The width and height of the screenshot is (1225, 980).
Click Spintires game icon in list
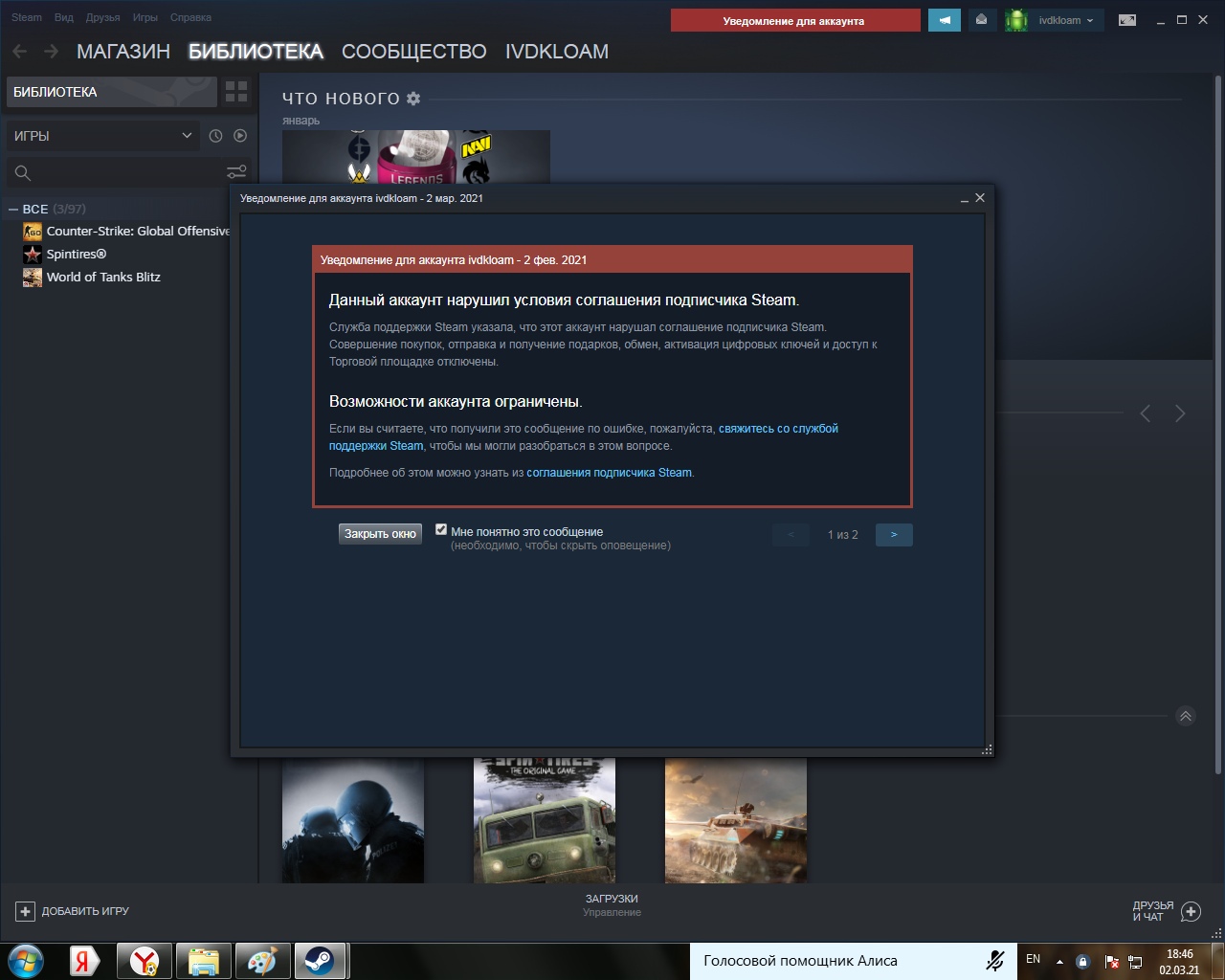33,255
